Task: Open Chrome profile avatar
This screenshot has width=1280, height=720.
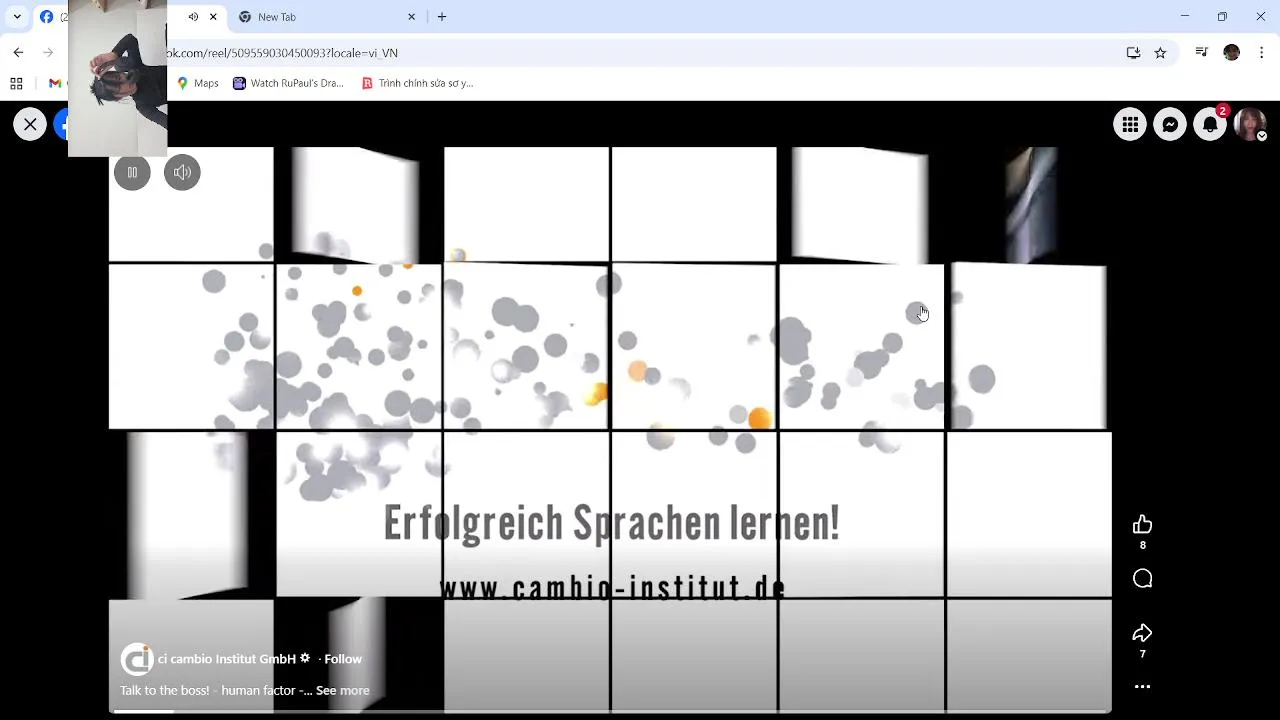Action: click(1232, 53)
